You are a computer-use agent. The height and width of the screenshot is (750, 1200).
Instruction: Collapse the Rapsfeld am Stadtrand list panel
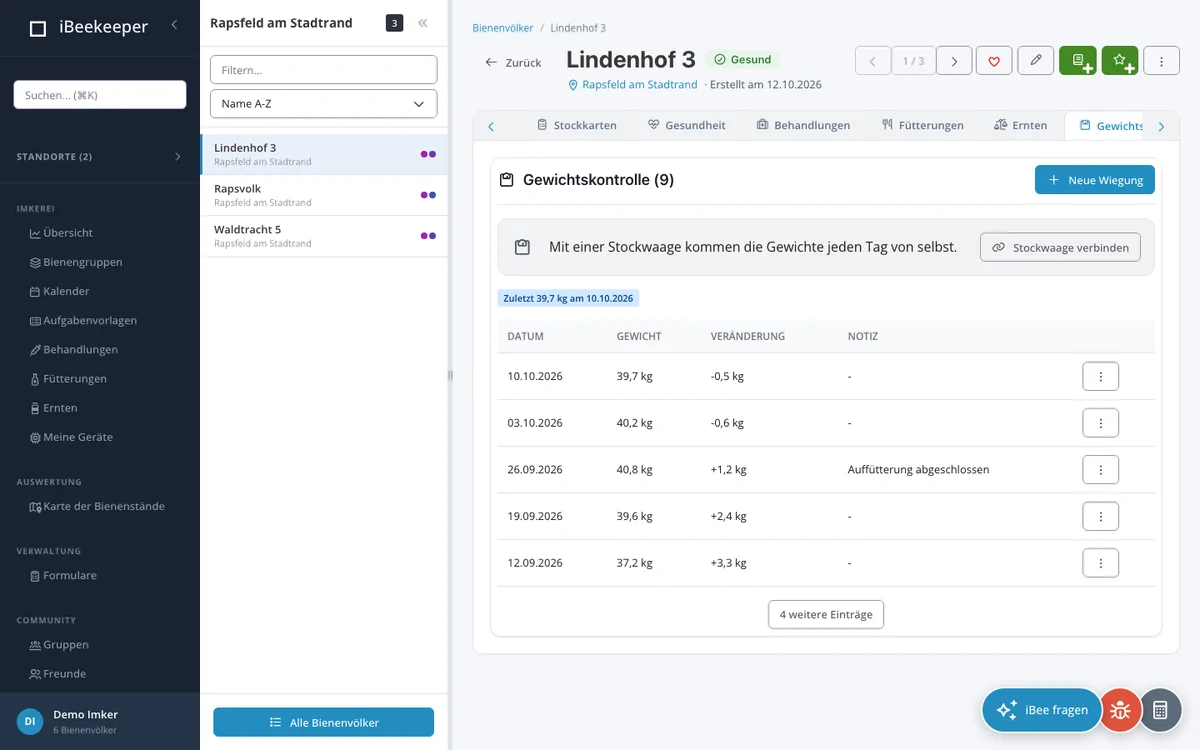click(x=423, y=23)
